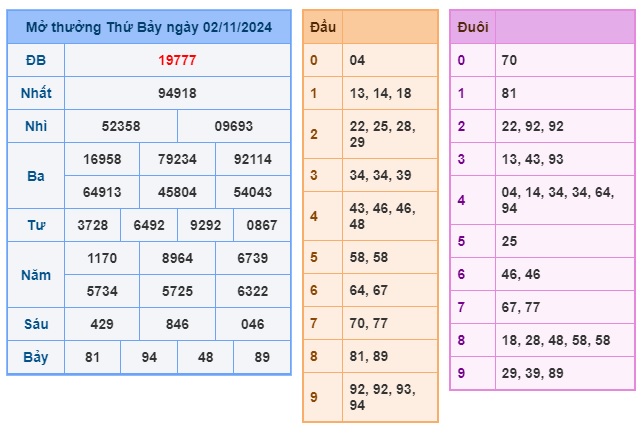Click the Ba prize number 54043
643x435 pixels.
252,190
